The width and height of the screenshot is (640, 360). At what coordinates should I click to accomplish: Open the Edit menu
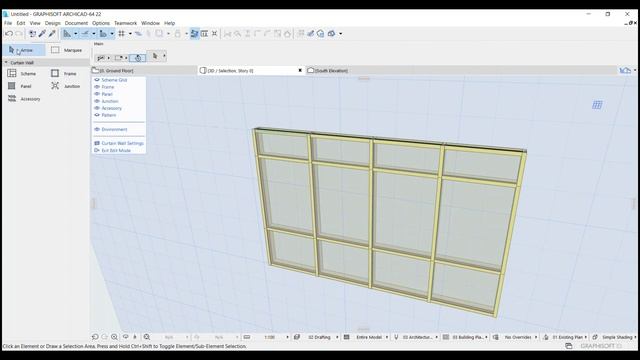(21, 23)
